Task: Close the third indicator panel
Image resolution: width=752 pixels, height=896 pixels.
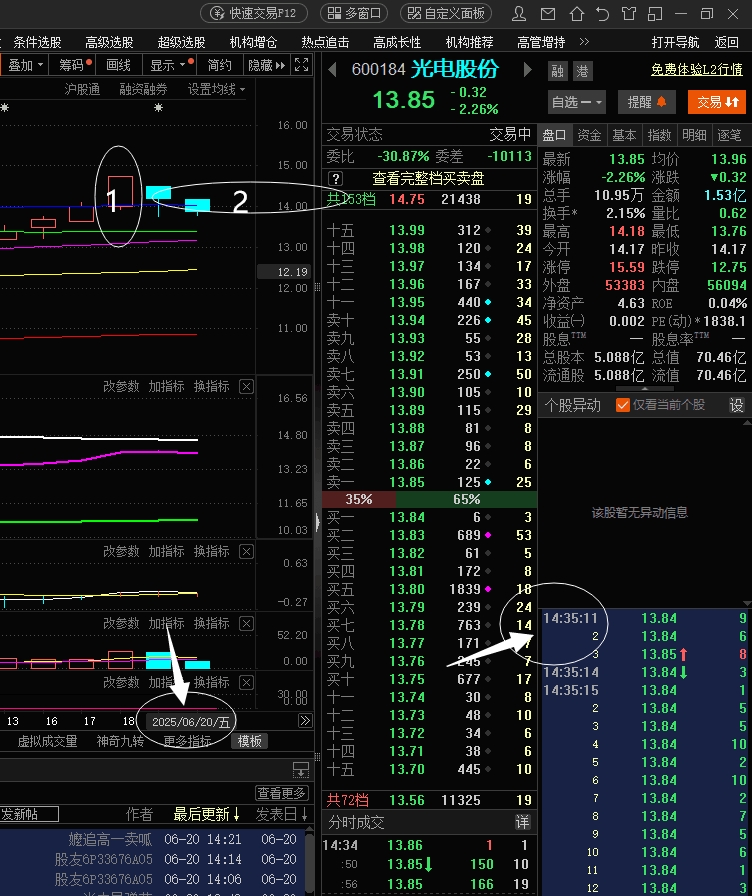Action: pyautogui.click(x=246, y=623)
